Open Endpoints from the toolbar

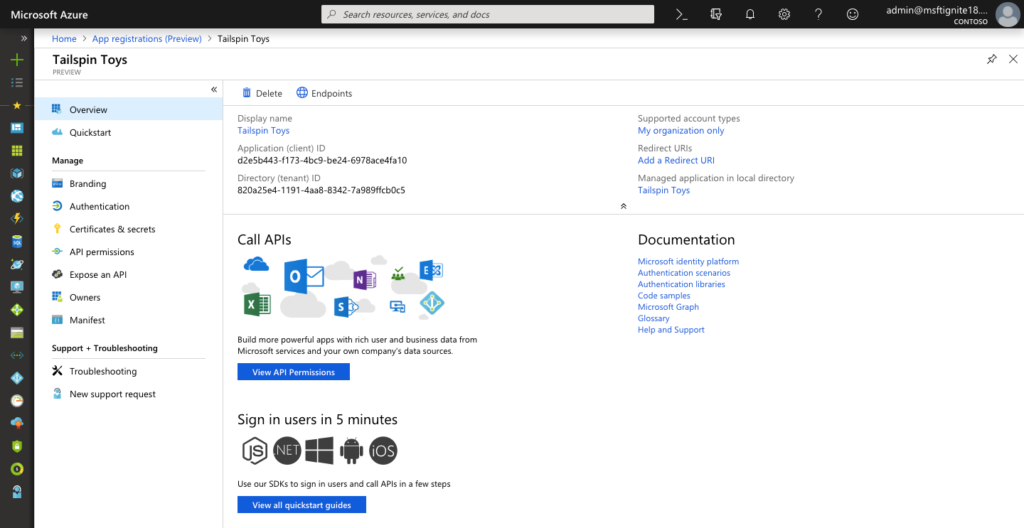point(324,93)
